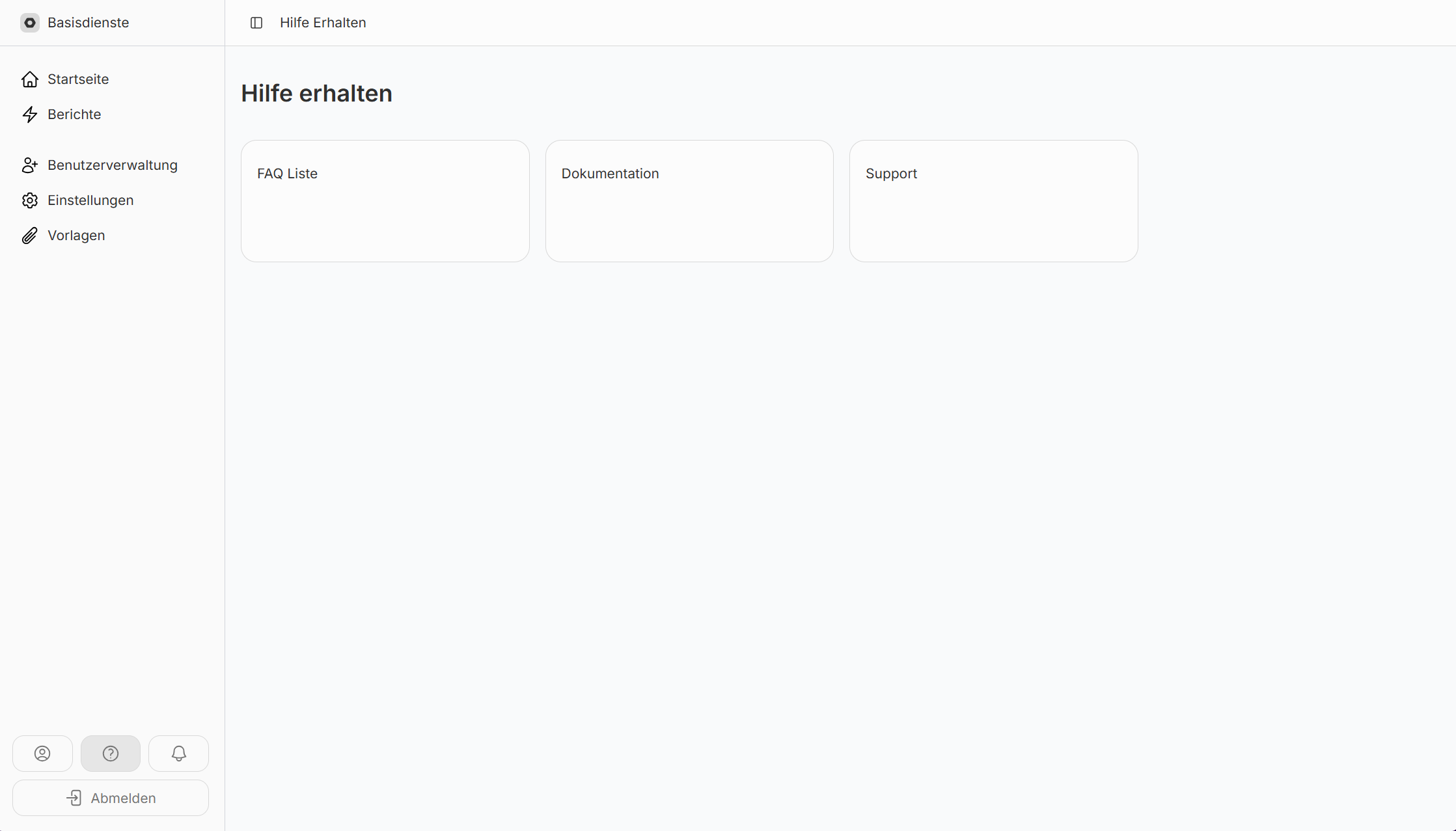Image resolution: width=1456 pixels, height=831 pixels.
Task: Open the FAQ Liste card
Action: 385,201
